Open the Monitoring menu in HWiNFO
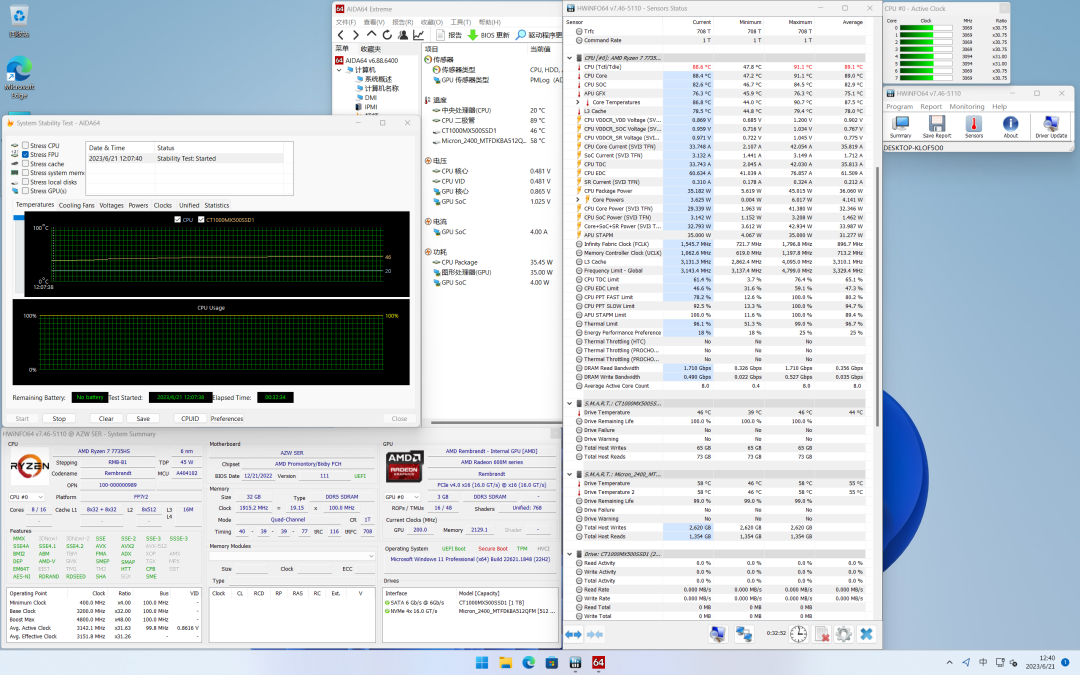Image resolution: width=1080 pixels, height=675 pixels. (966, 106)
